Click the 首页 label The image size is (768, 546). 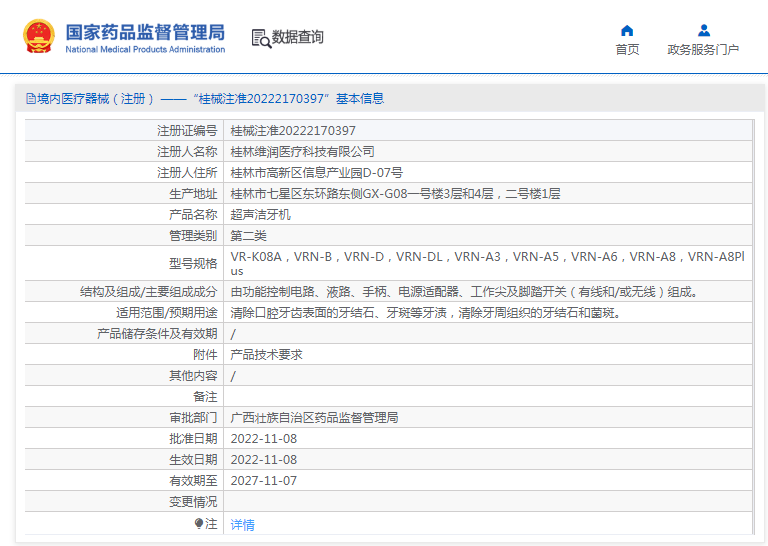pyautogui.click(x=627, y=49)
